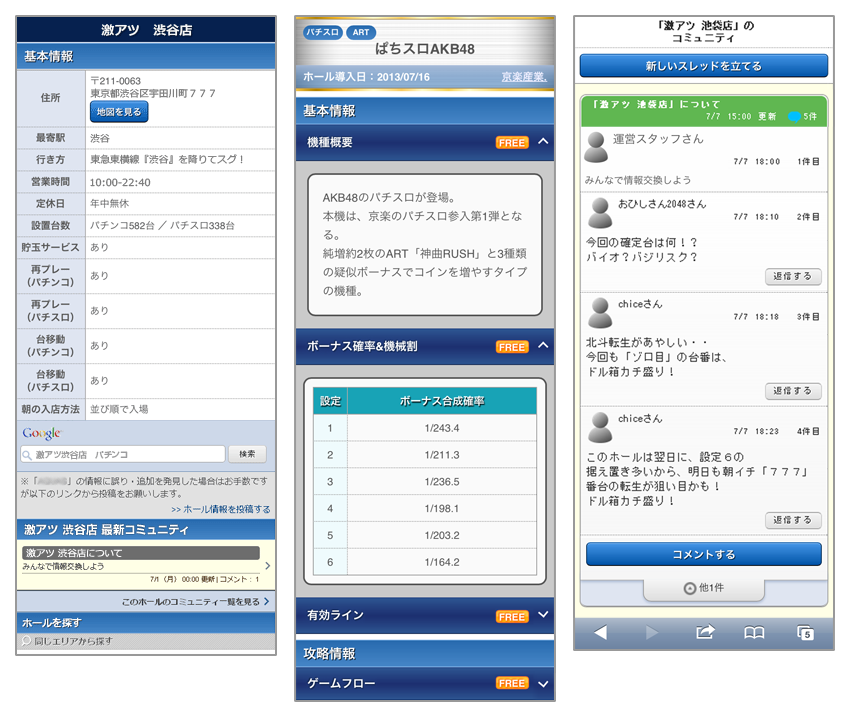Select 1/198.1 probability cell for setting 4
The image size is (850, 717).
pos(442,508)
